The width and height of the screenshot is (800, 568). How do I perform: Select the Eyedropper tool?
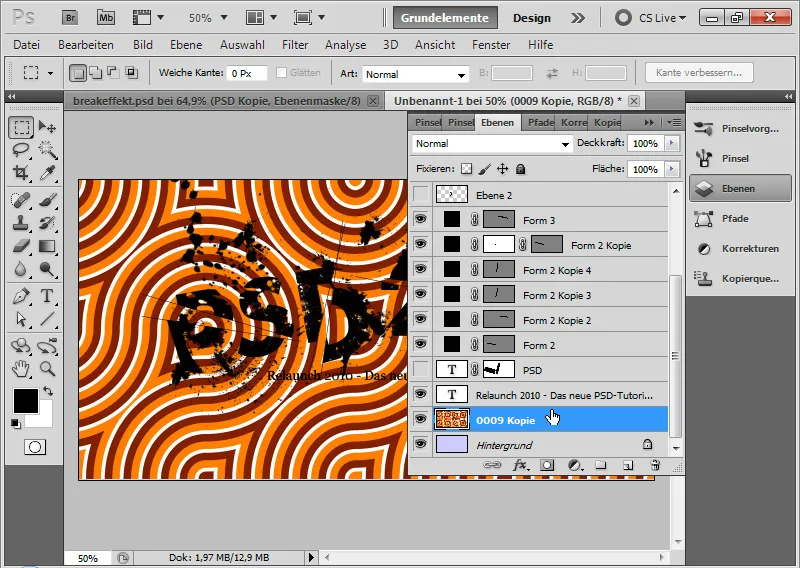(47, 173)
